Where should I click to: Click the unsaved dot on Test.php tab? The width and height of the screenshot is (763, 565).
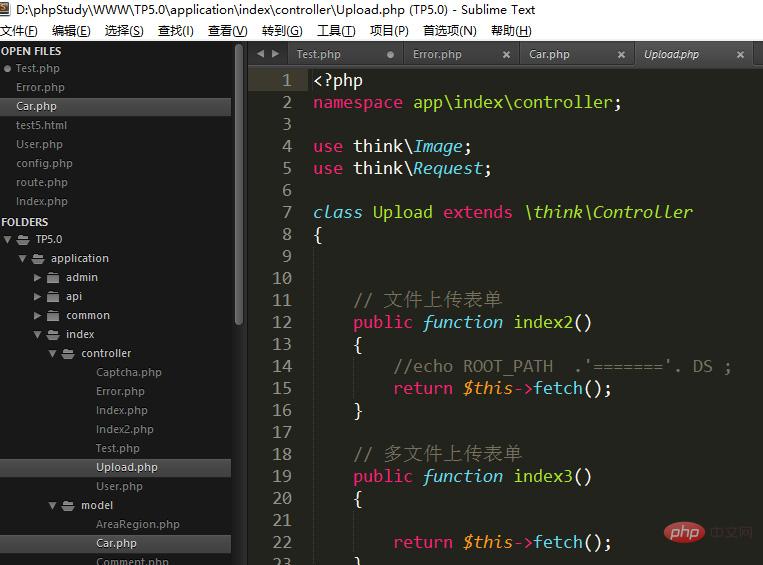(390, 55)
